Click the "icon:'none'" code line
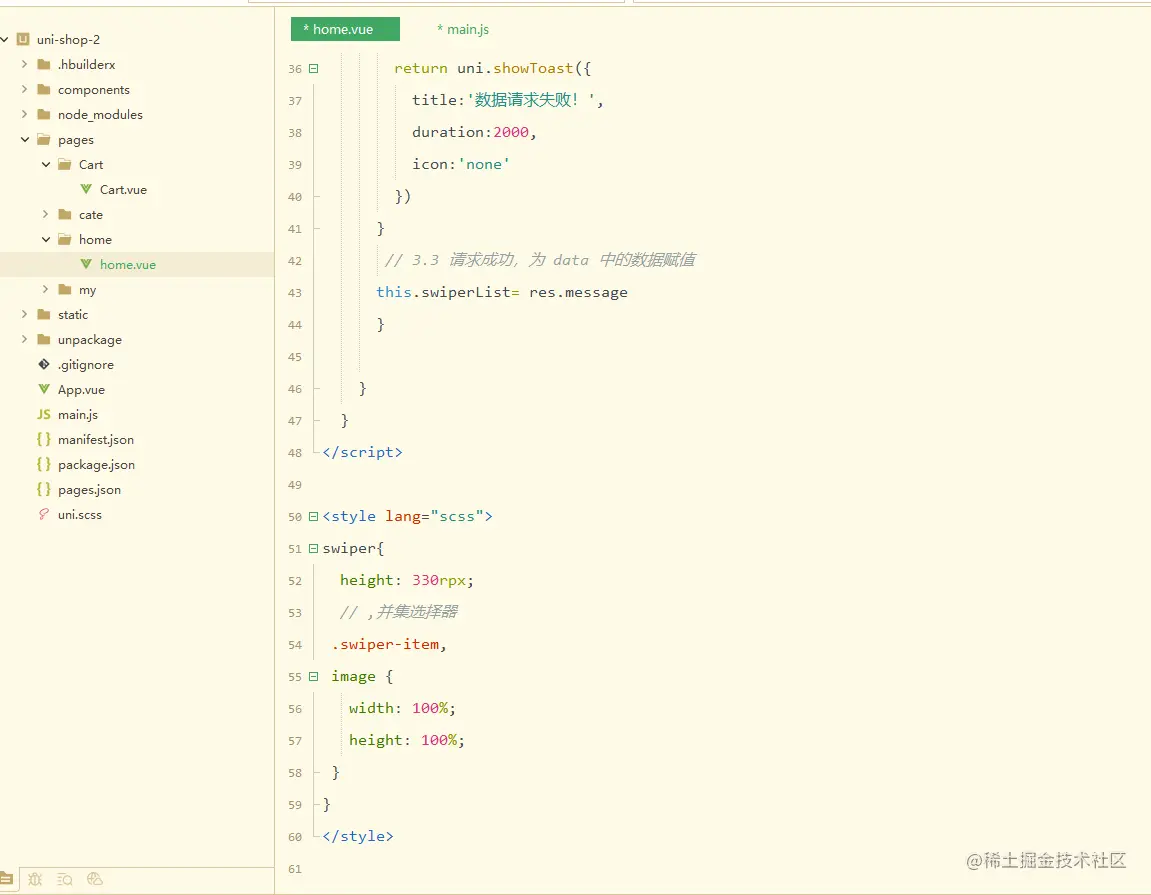 click(x=461, y=164)
